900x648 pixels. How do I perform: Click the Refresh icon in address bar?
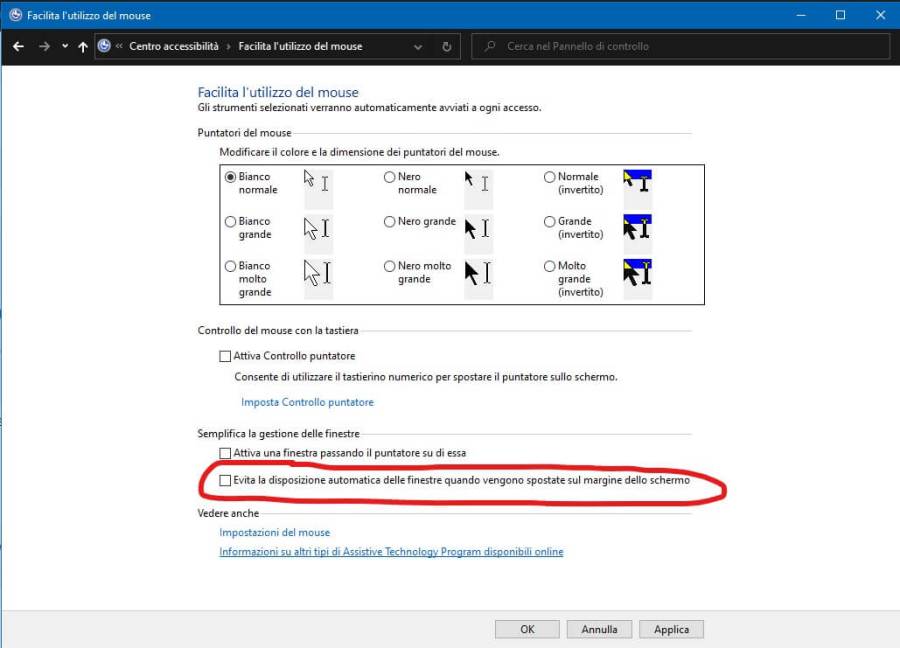[x=447, y=46]
